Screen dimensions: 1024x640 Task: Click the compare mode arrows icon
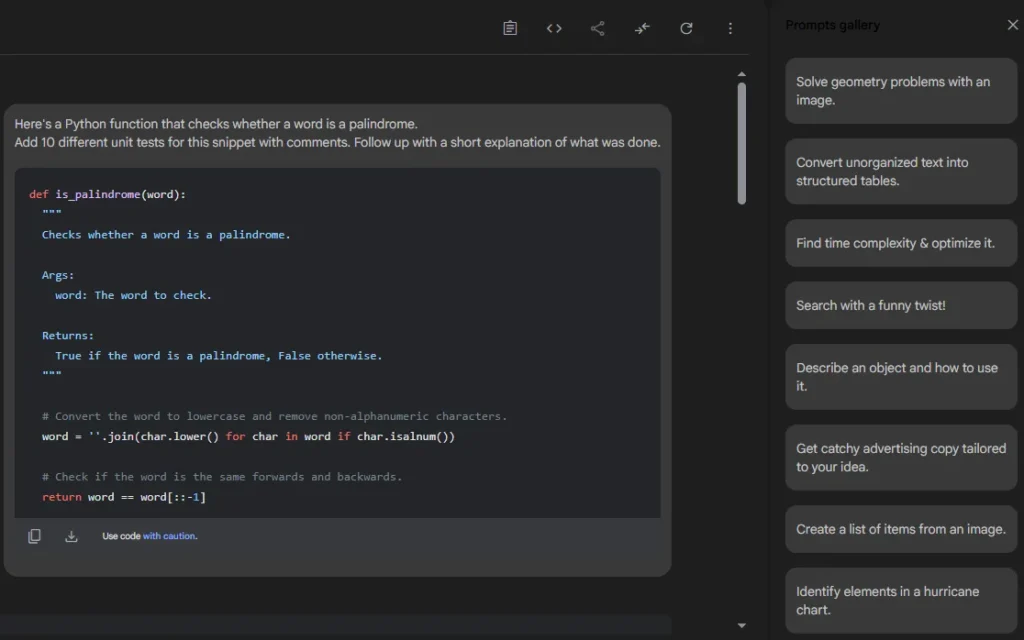pyautogui.click(x=642, y=28)
